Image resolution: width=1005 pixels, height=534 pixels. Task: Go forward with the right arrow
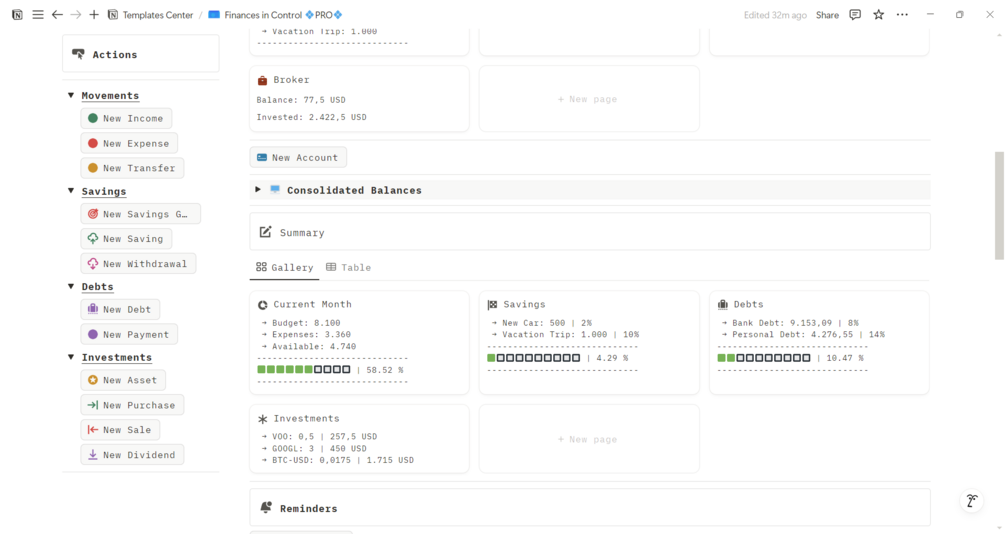click(x=76, y=15)
